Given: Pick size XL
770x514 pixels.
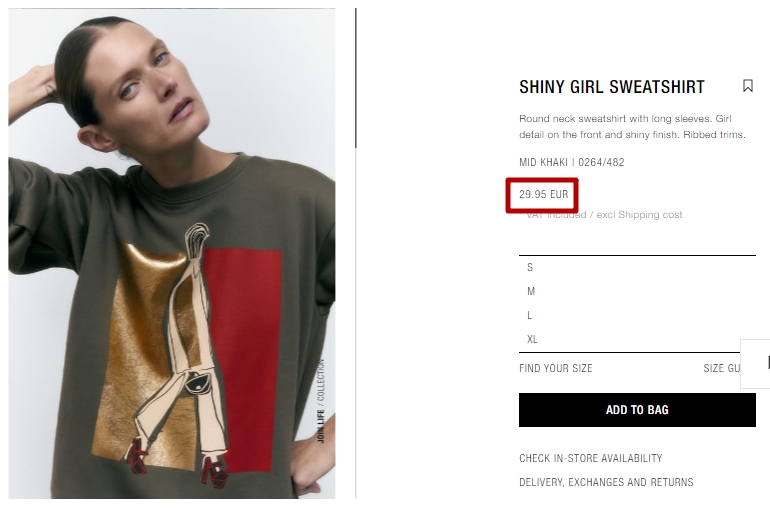Looking at the screenshot, I should 637,339.
